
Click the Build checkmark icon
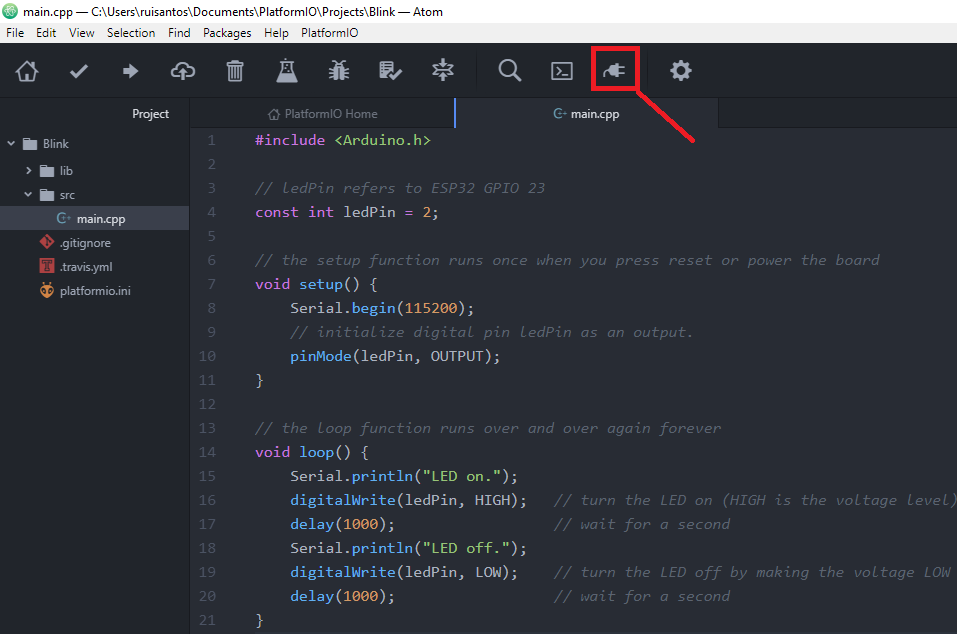79,71
